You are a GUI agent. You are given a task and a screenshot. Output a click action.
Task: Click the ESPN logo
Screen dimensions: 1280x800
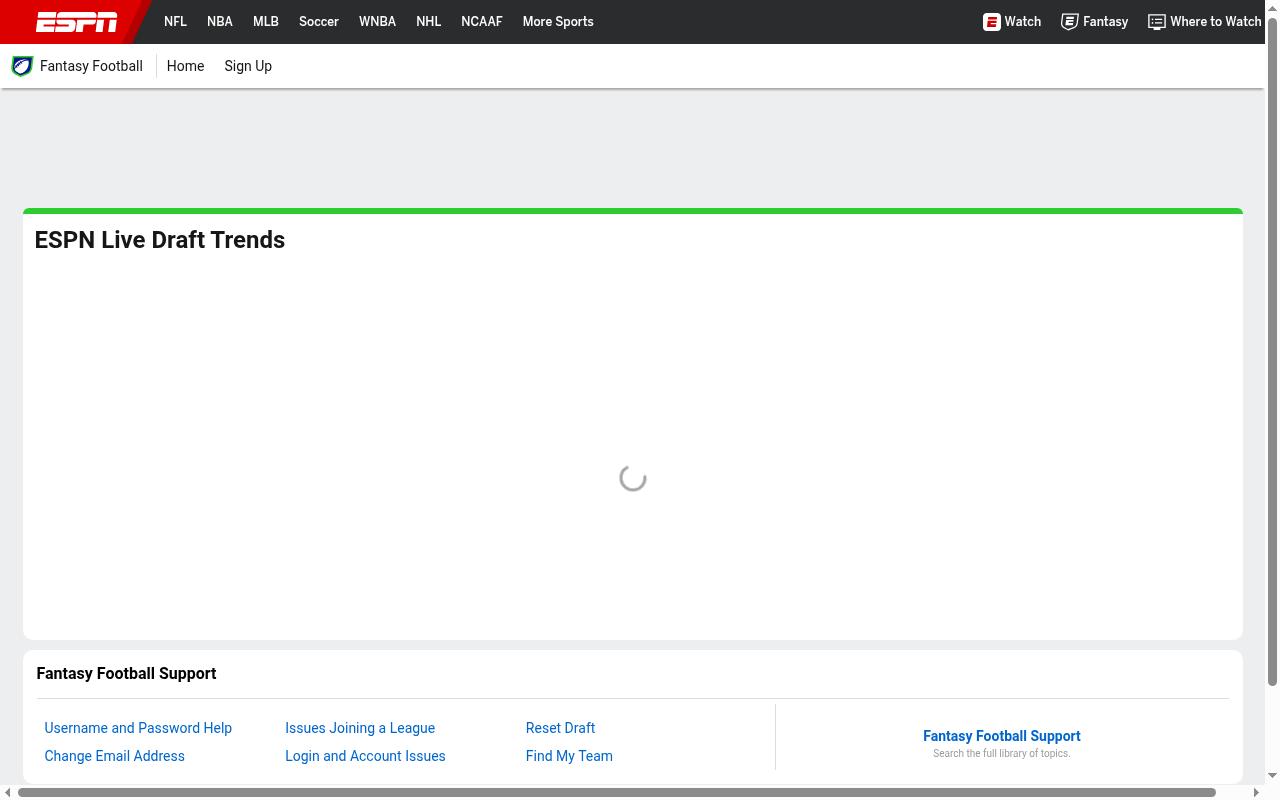(x=77, y=22)
